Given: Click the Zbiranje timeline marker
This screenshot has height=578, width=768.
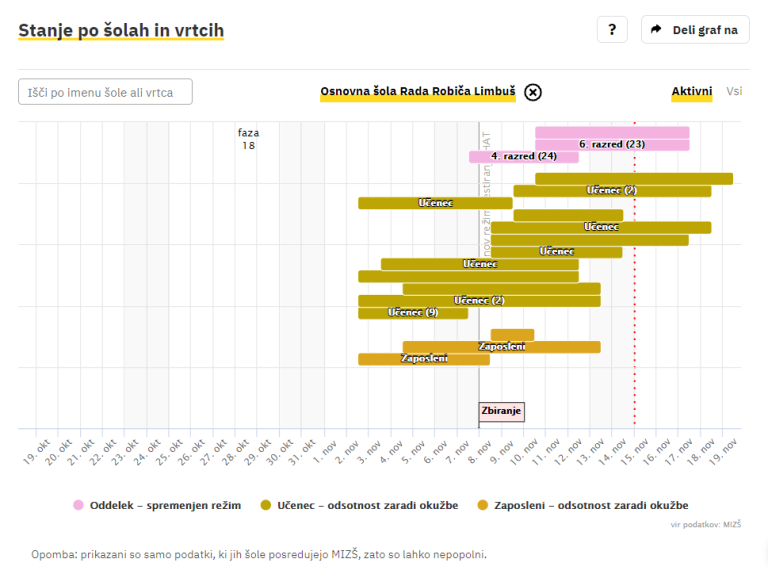Looking at the screenshot, I should pyautogui.click(x=501, y=411).
